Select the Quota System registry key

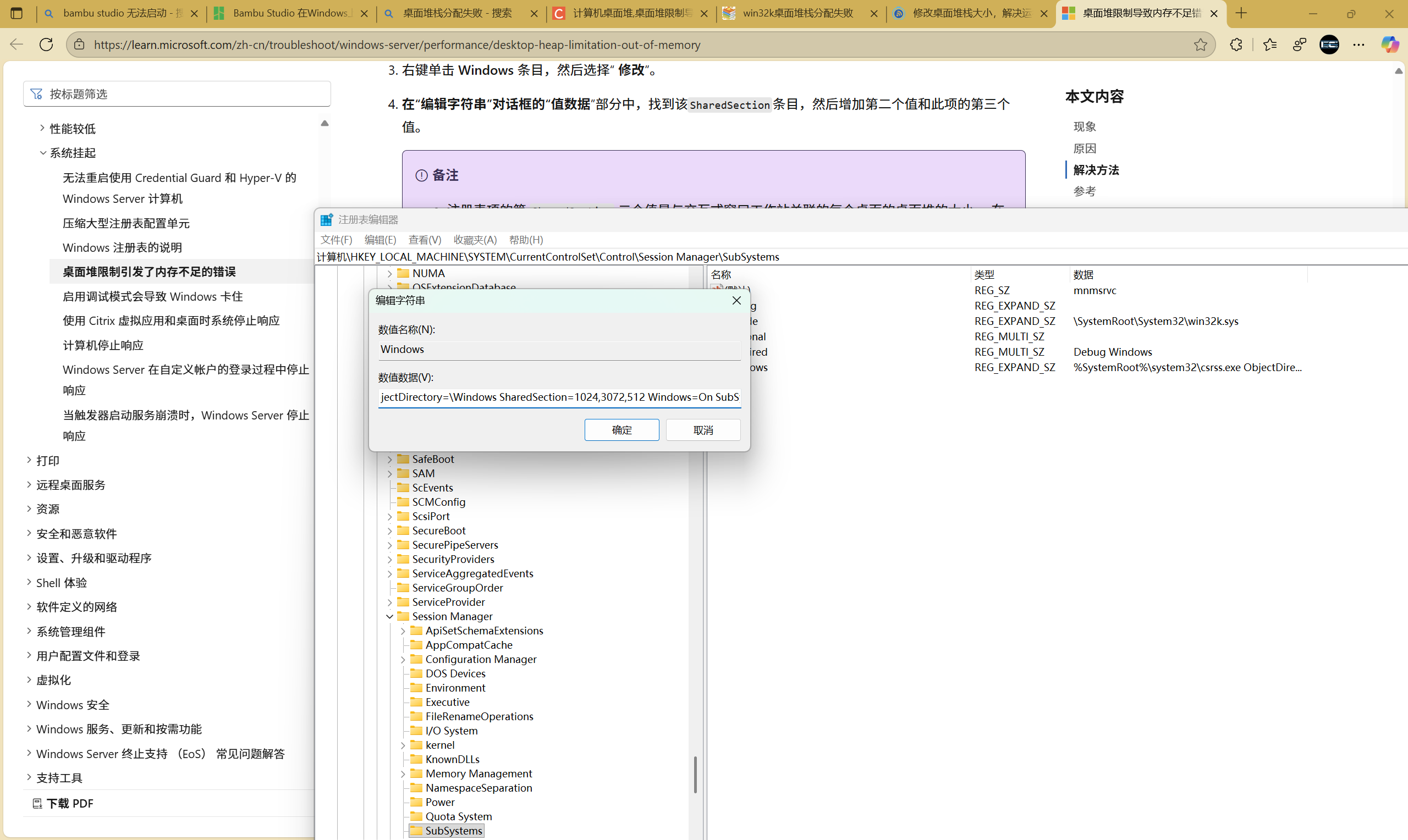pyautogui.click(x=459, y=816)
